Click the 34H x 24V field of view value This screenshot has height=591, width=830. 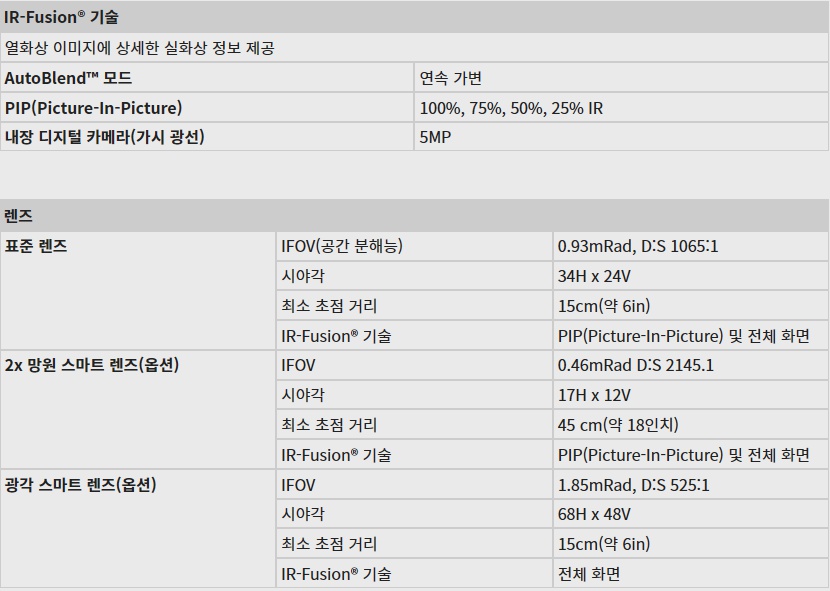tap(594, 276)
